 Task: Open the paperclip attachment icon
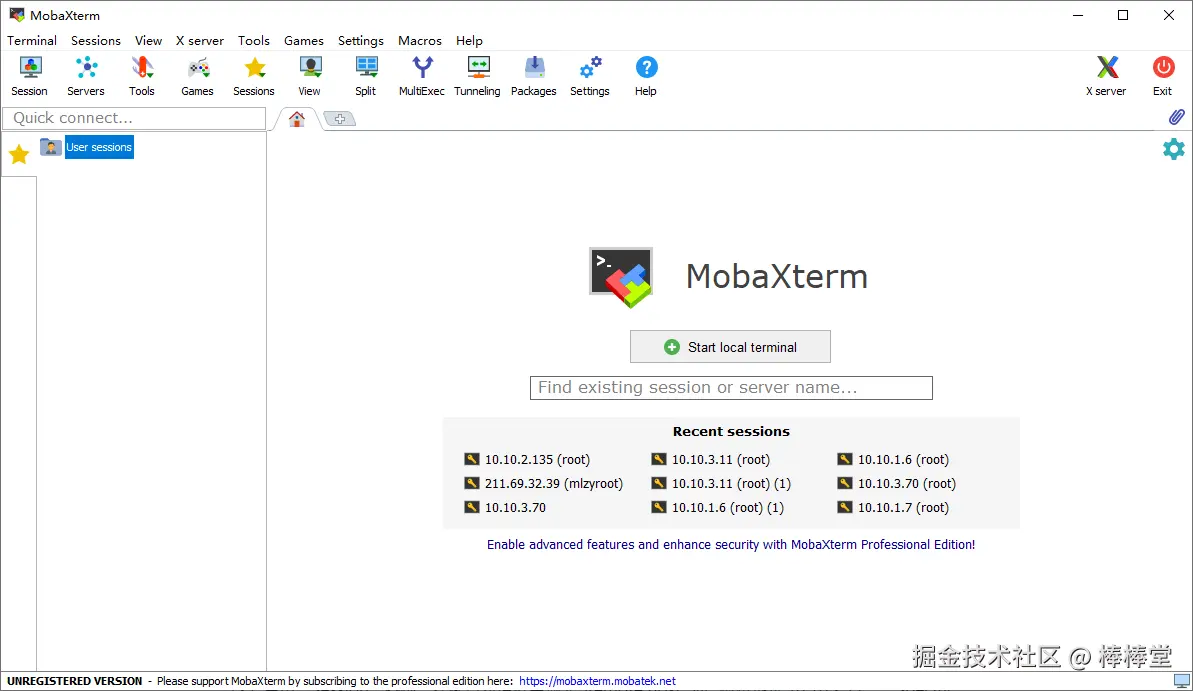point(1176,117)
